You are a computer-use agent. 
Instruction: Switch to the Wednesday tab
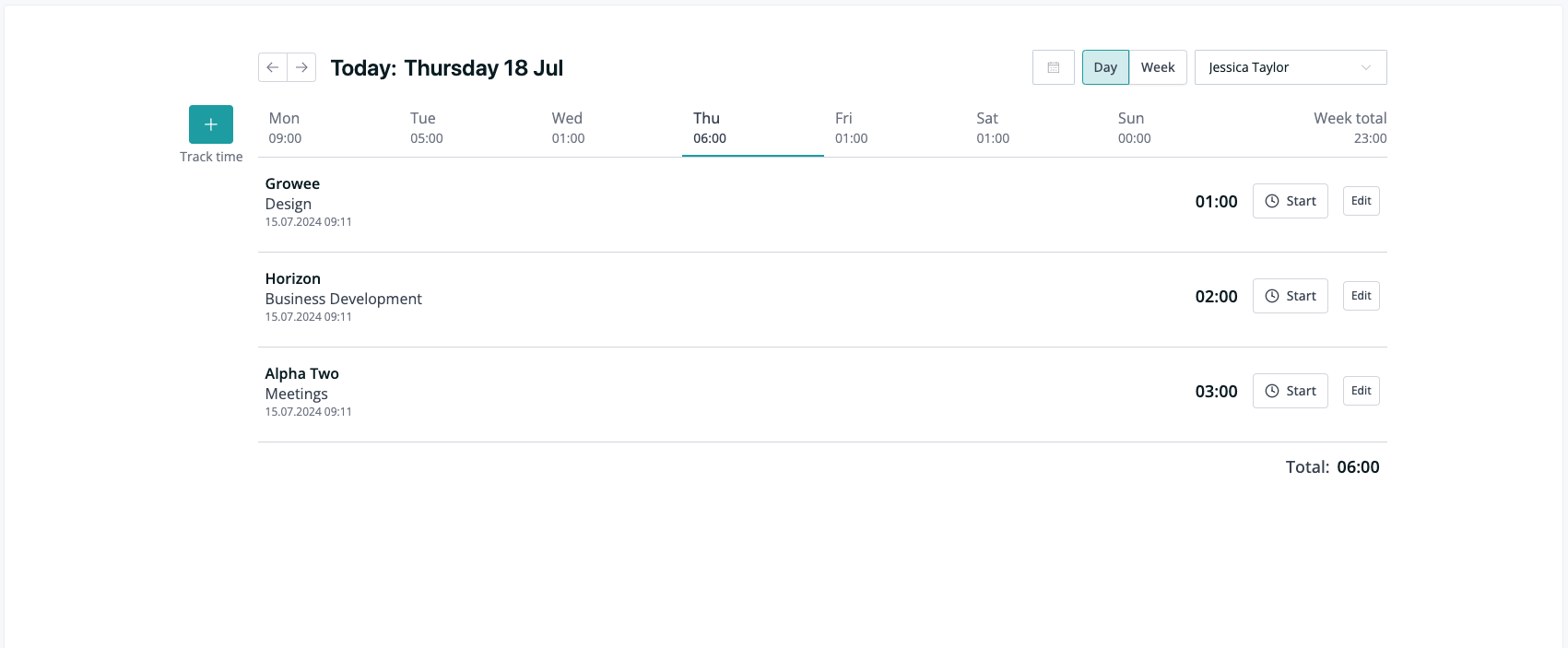[566, 127]
